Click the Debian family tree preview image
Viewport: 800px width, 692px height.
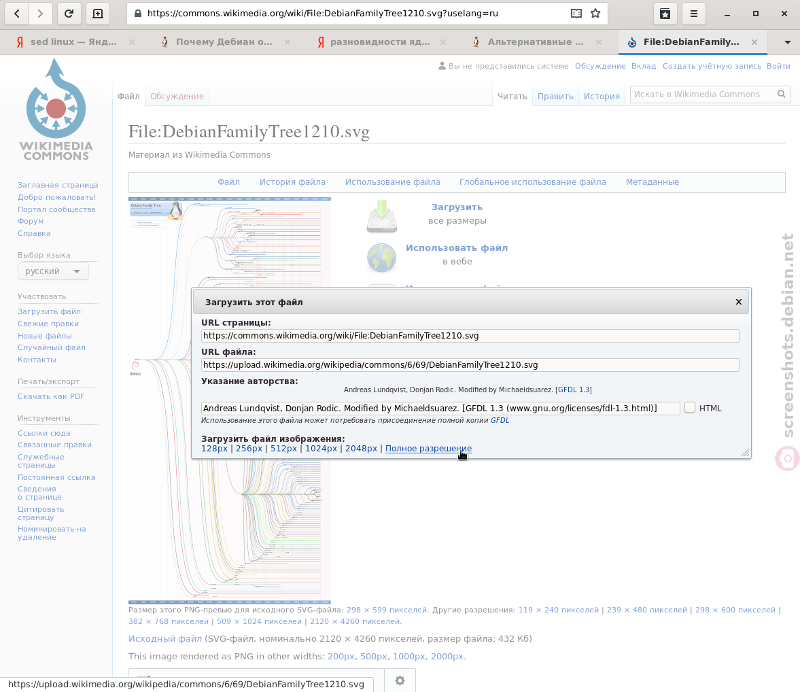(230, 400)
